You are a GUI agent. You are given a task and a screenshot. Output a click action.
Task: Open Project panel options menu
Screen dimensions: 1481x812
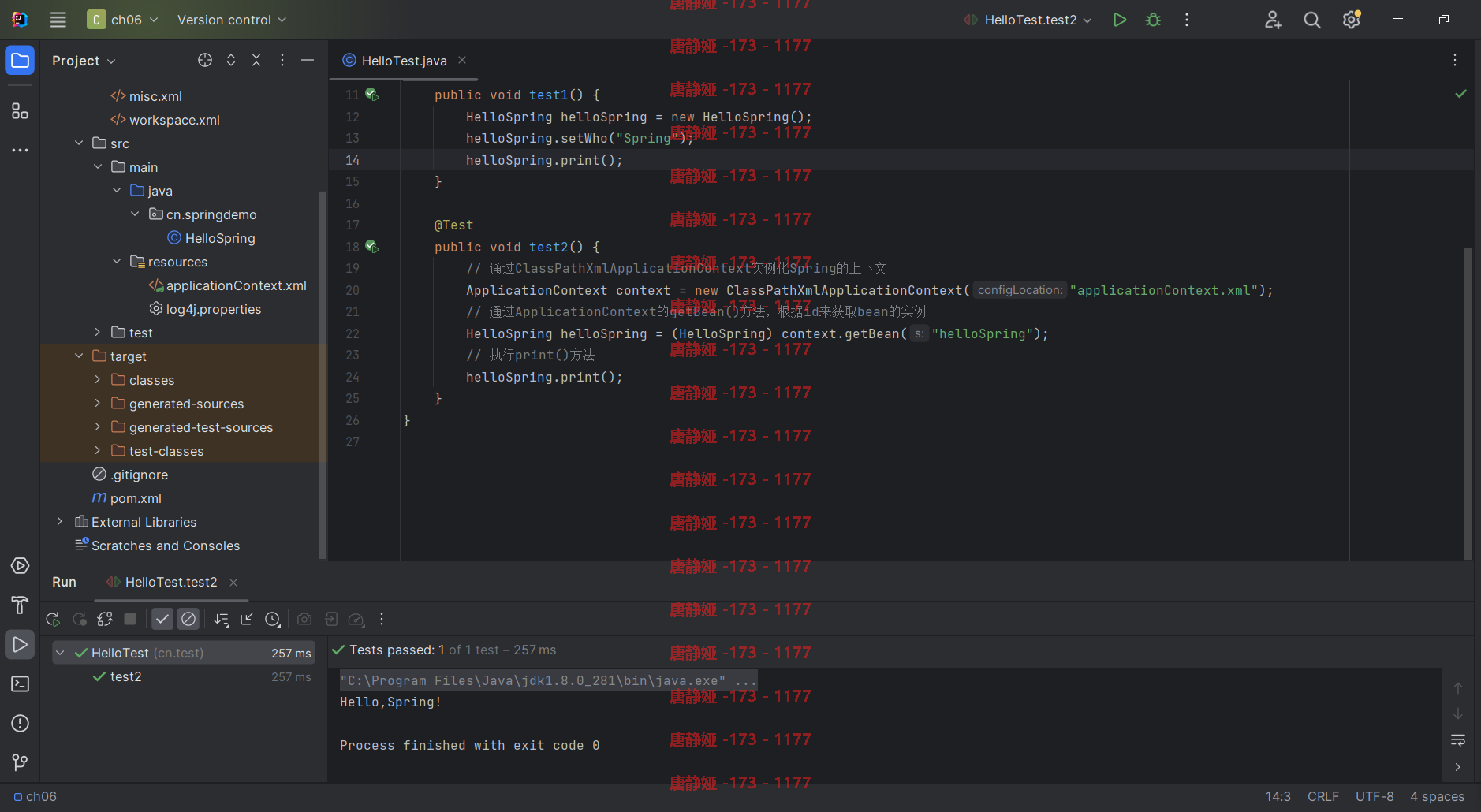[282, 60]
